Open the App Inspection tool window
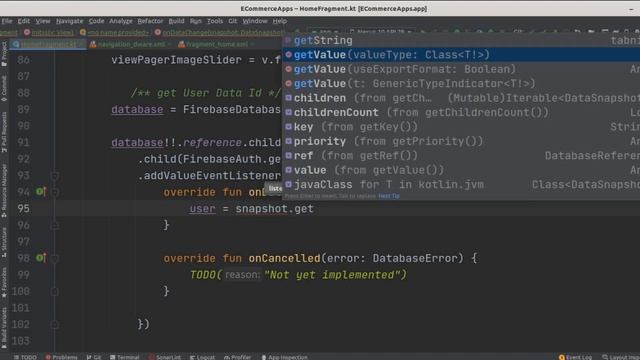Image resolution: width=640 pixels, height=360 pixels. [x=284, y=357]
